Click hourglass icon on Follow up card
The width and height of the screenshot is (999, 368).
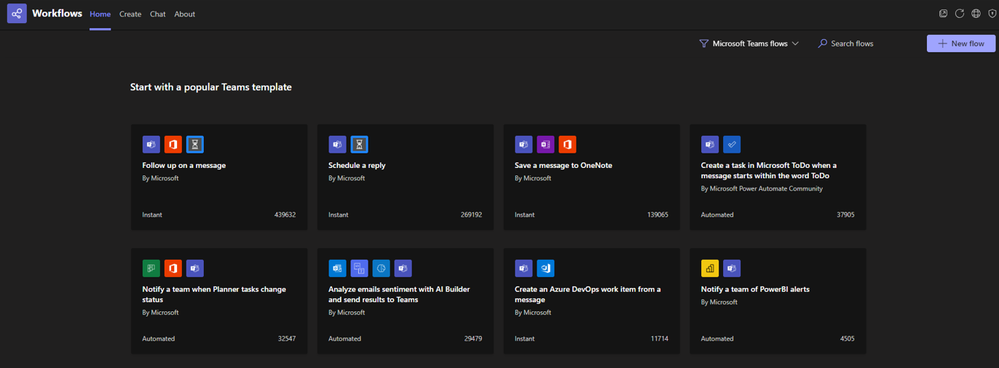[x=195, y=145]
